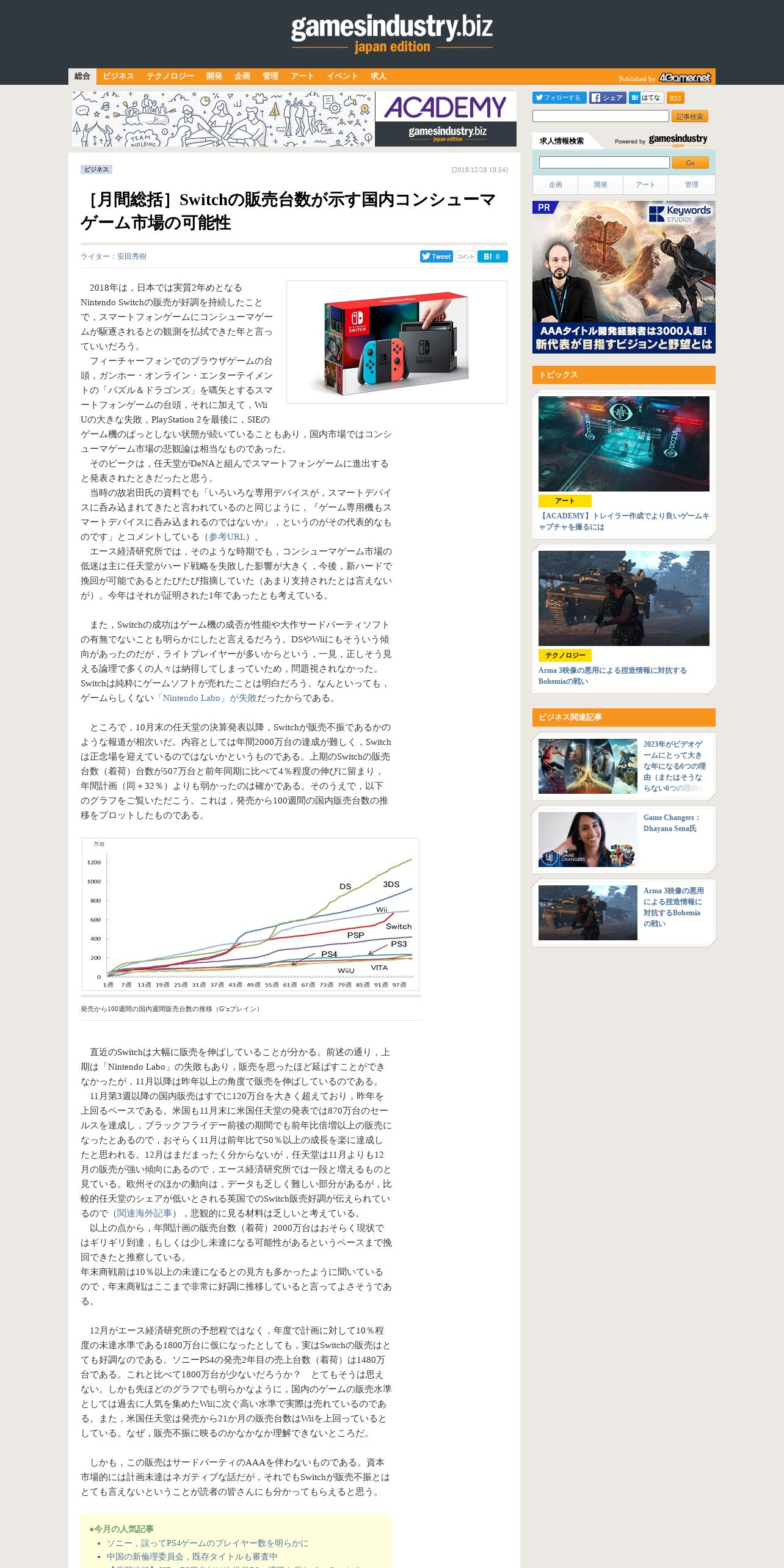The image size is (784, 1568).
Task: Click the Twitter follow button
Action: pyautogui.click(x=559, y=98)
